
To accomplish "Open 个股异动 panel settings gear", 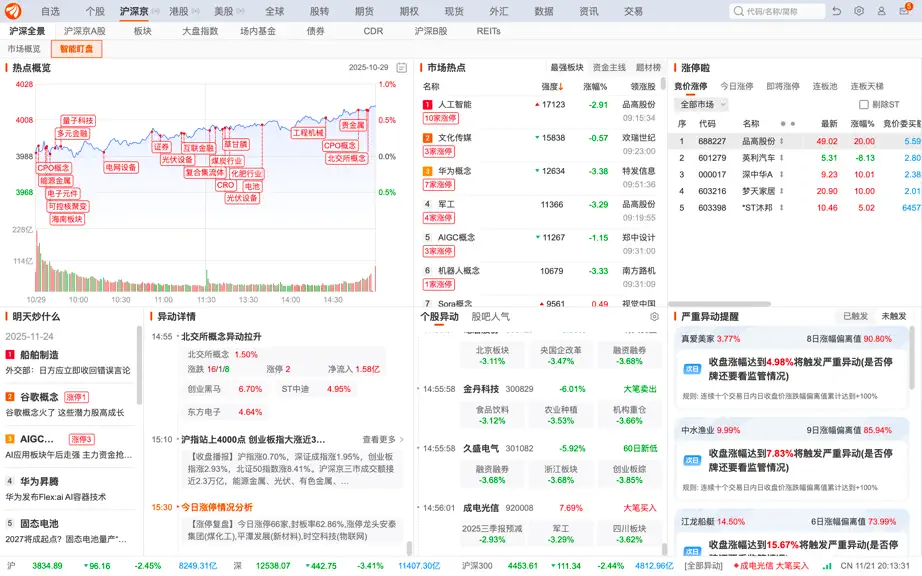I will pos(654,317).
